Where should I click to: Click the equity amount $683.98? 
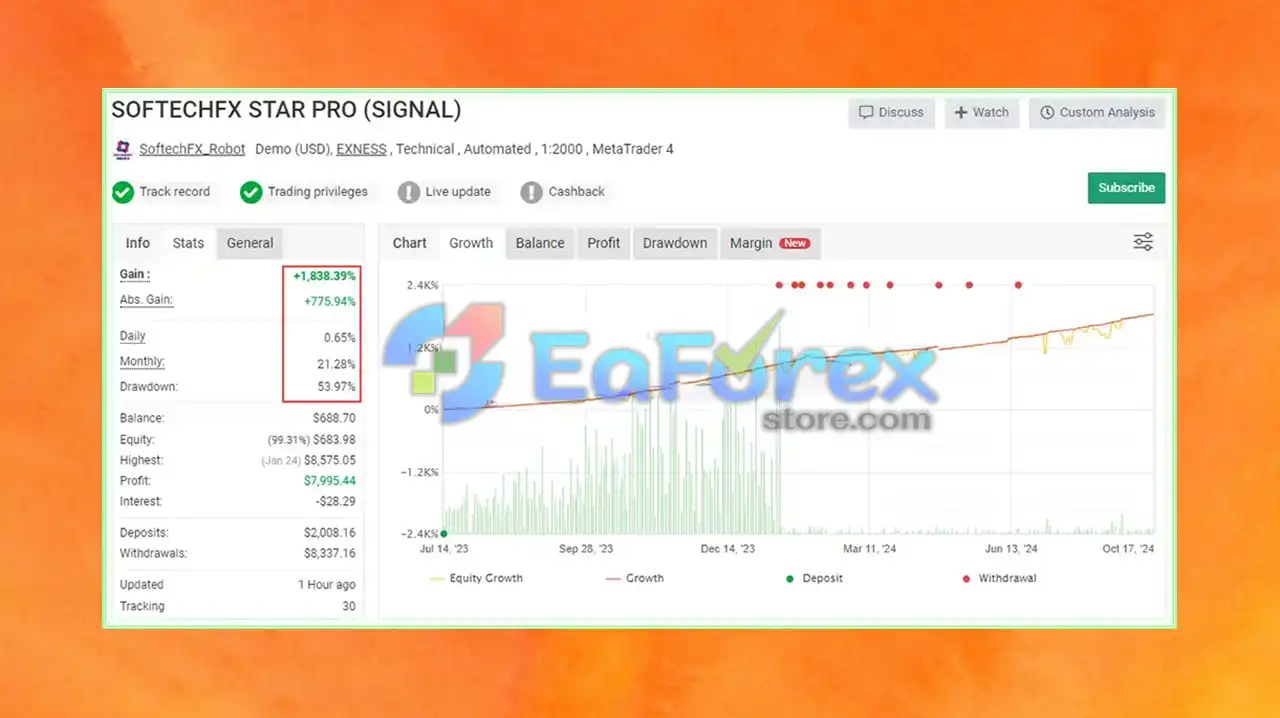click(x=334, y=440)
